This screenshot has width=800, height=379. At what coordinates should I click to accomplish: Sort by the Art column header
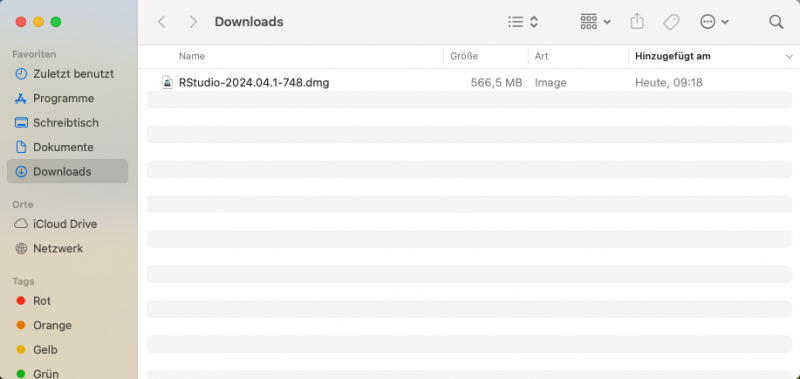point(541,56)
